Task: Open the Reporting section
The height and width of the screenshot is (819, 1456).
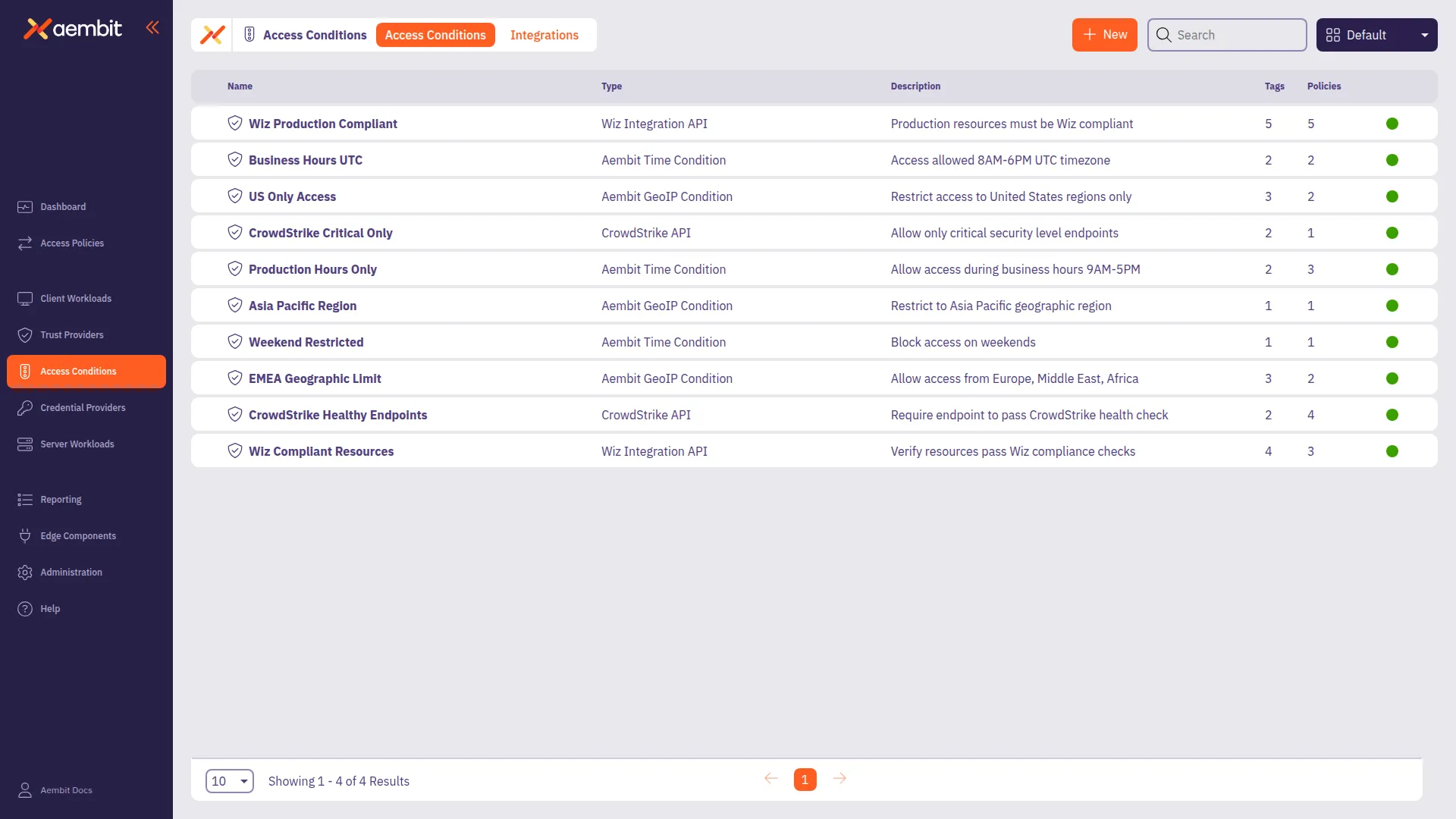Action: (60, 499)
